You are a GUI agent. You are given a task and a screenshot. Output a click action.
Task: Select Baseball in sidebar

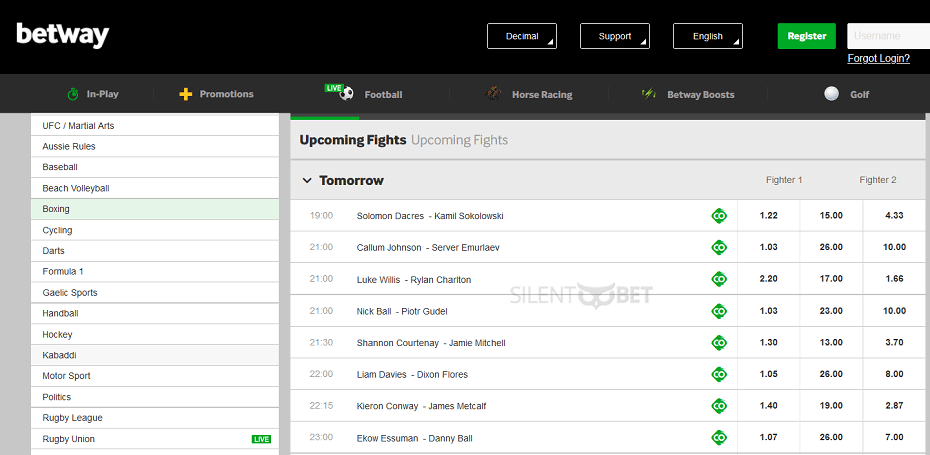coord(155,167)
